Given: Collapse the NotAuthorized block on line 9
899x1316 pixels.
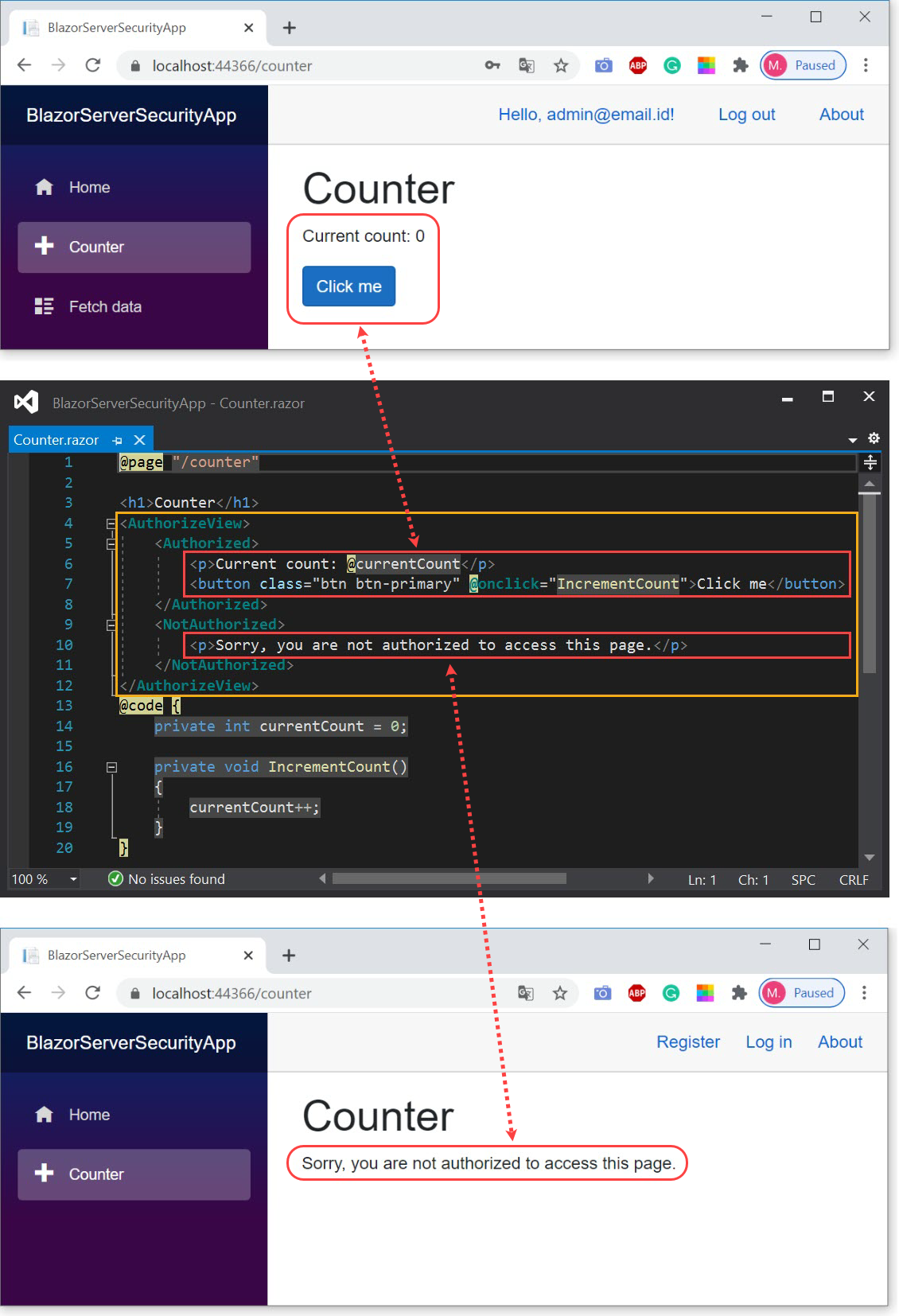Looking at the screenshot, I should [111, 625].
